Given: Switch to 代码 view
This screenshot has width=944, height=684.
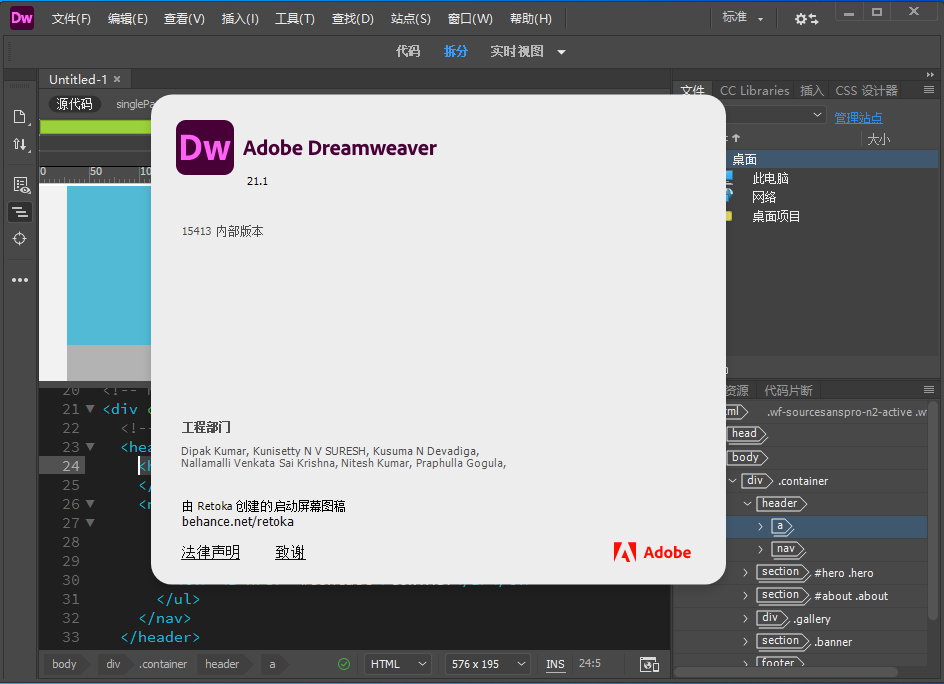Looking at the screenshot, I should 408,51.
